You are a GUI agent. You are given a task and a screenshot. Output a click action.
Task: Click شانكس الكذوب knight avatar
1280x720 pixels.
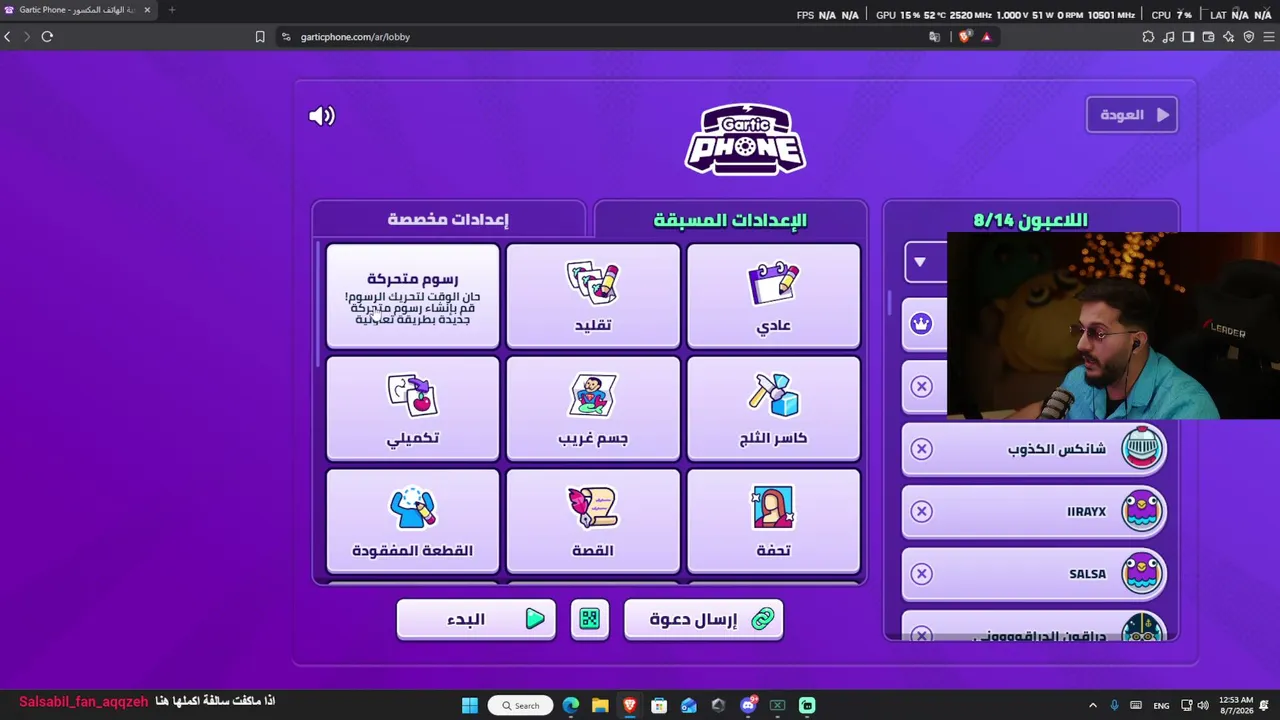[x=1142, y=449]
